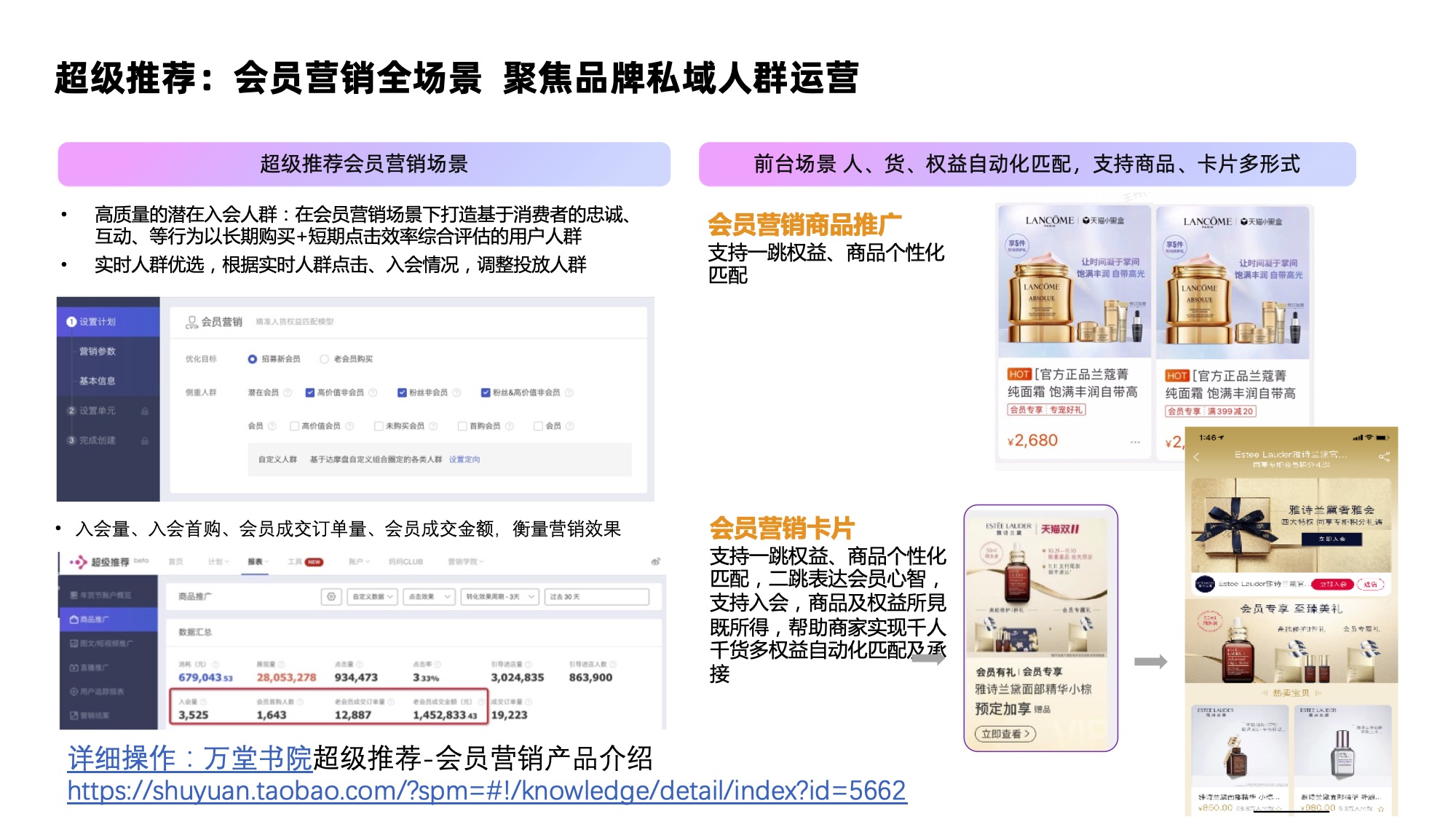
Task: Click the share icon in the Estee Lauder phone header
Action: (1384, 457)
